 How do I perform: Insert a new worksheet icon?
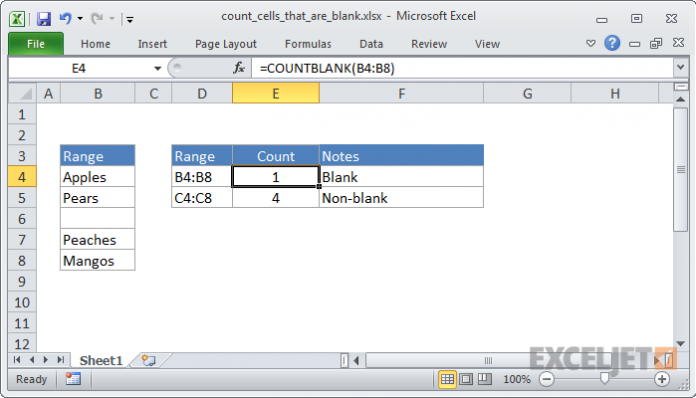click(x=148, y=360)
